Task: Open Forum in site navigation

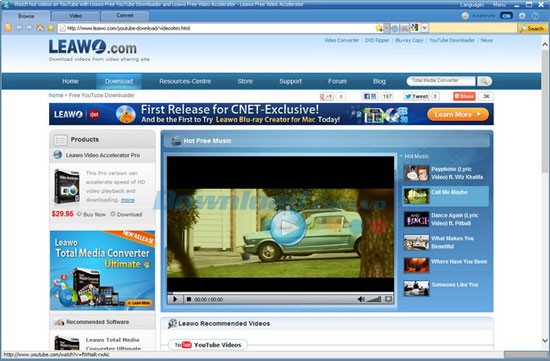Action: (337, 81)
